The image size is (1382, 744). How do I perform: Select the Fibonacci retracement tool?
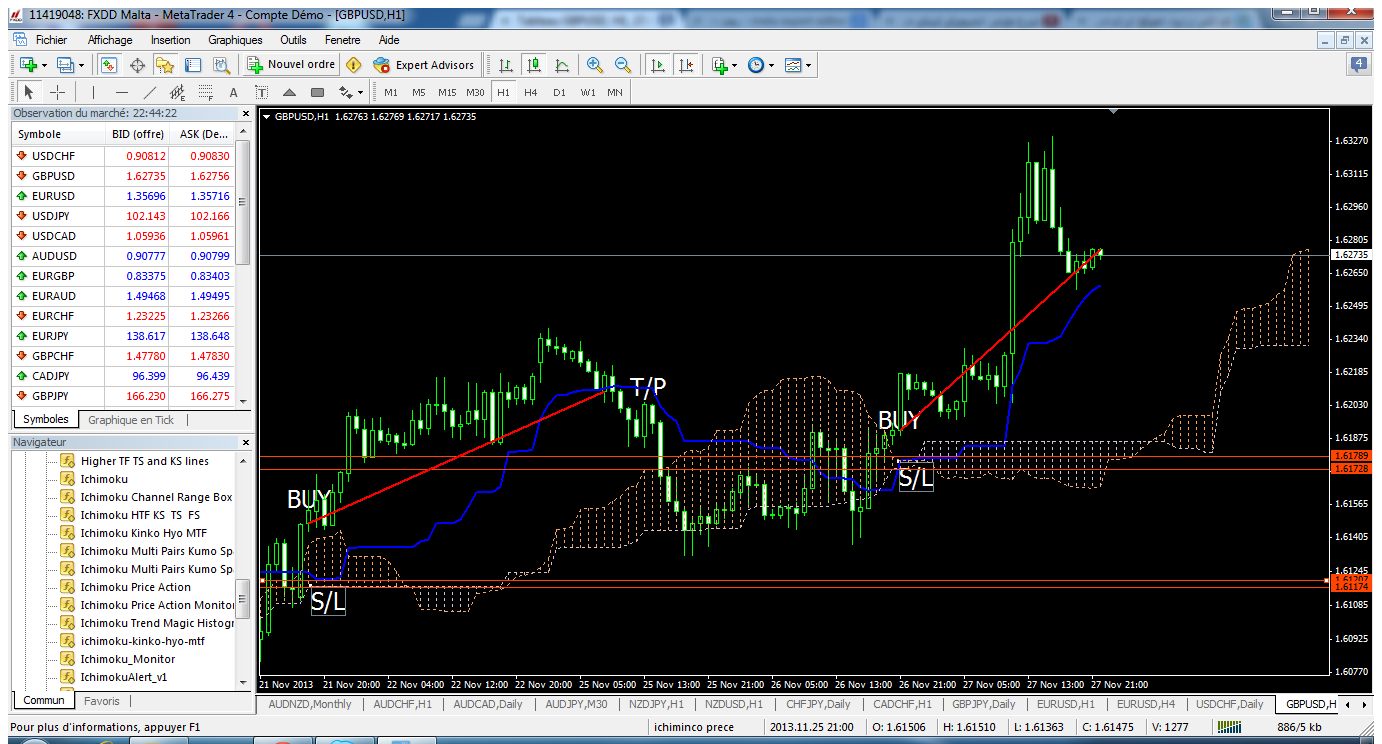pyautogui.click(x=206, y=92)
